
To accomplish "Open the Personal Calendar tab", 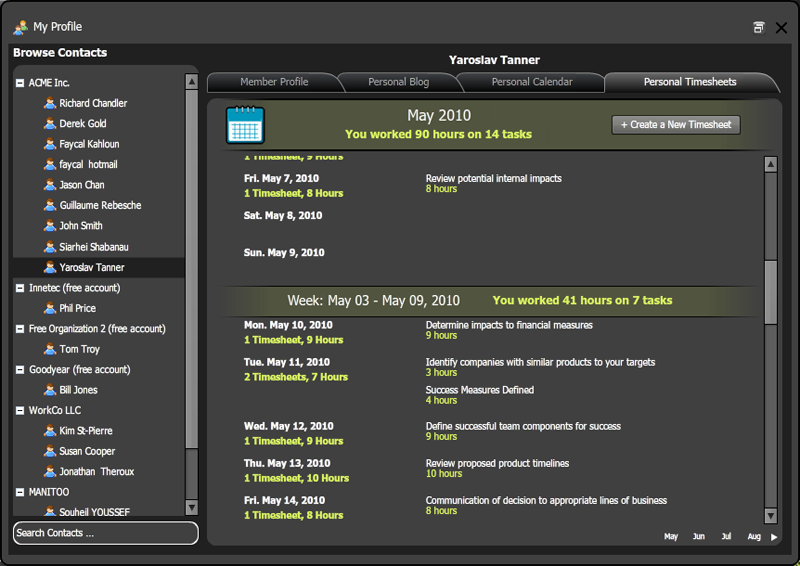I will (531, 82).
